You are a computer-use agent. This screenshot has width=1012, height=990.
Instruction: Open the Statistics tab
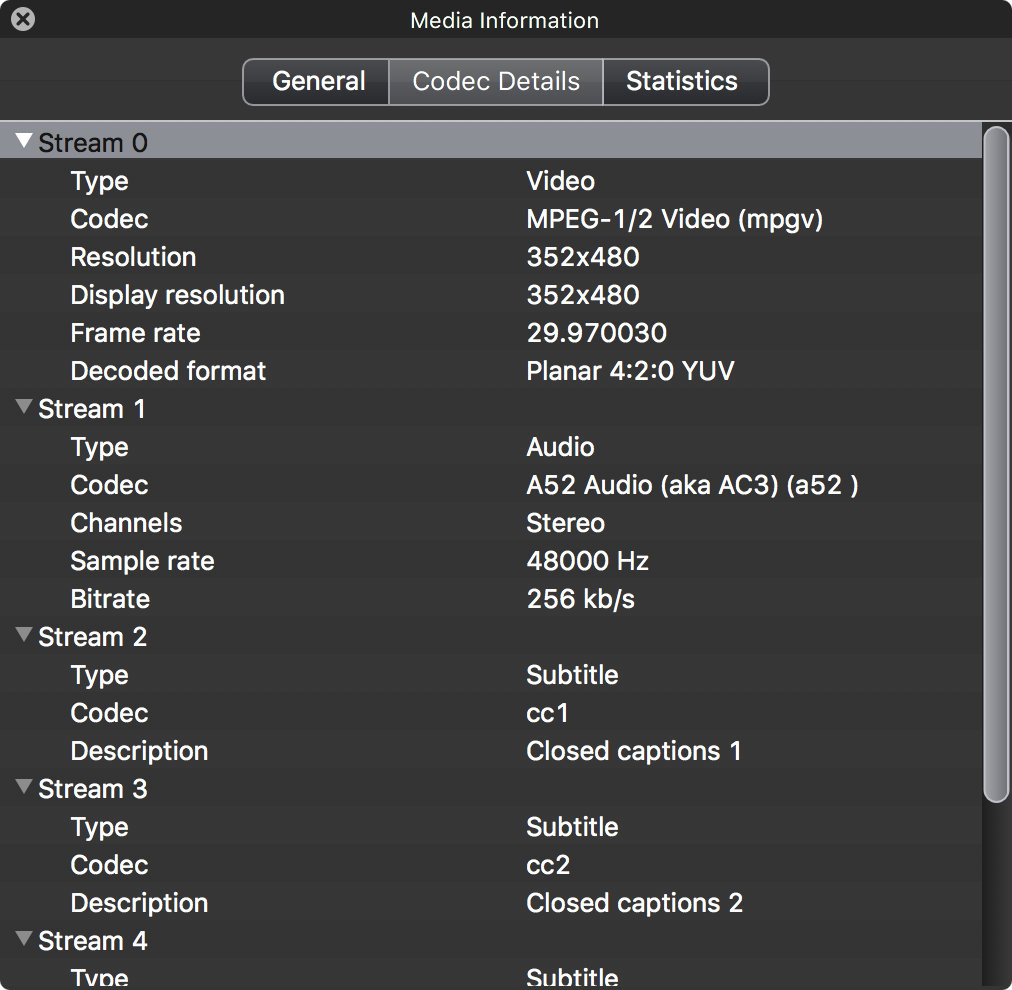point(682,82)
